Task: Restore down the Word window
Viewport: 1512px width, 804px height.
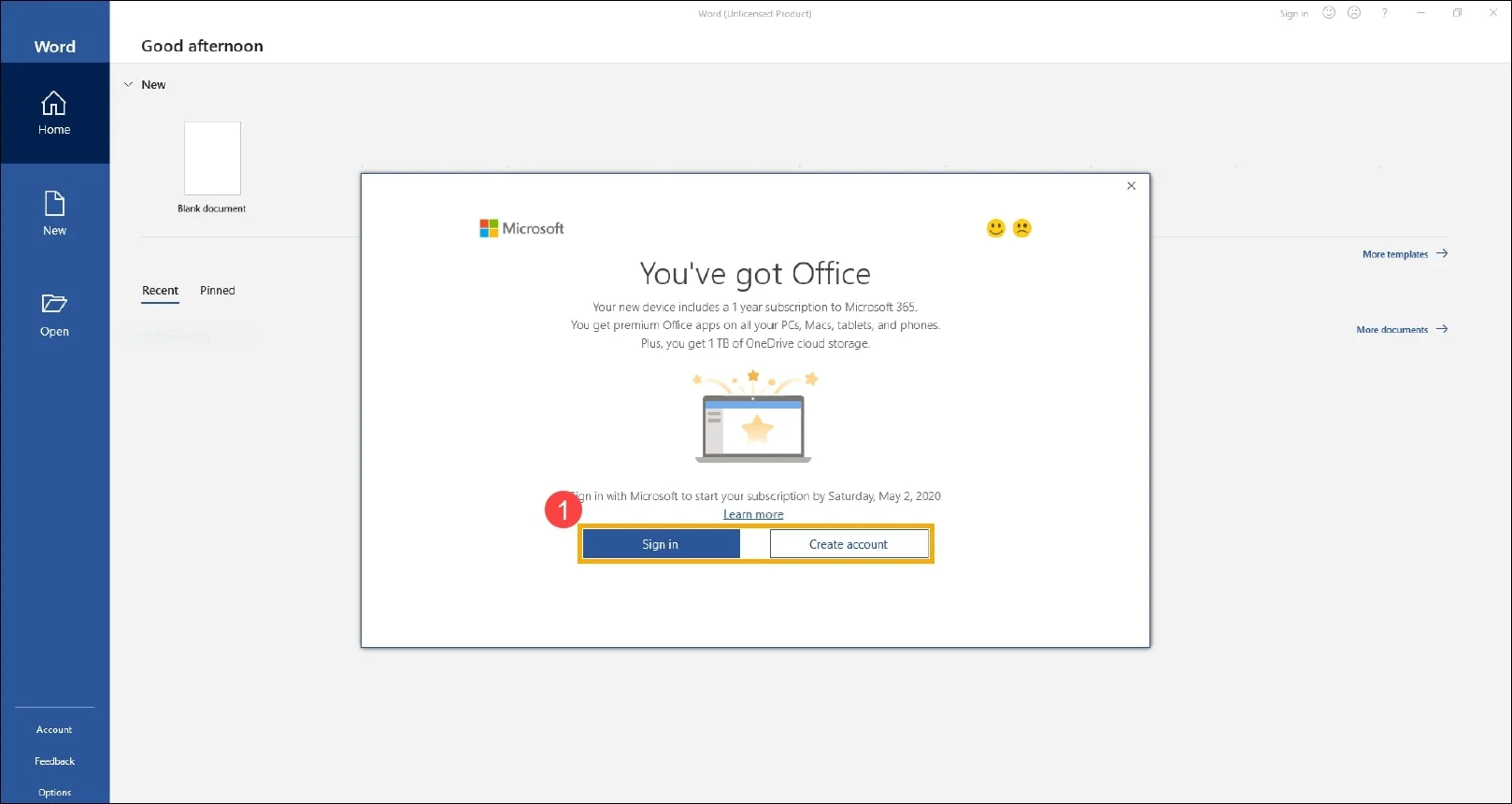Action: click(1457, 13)
